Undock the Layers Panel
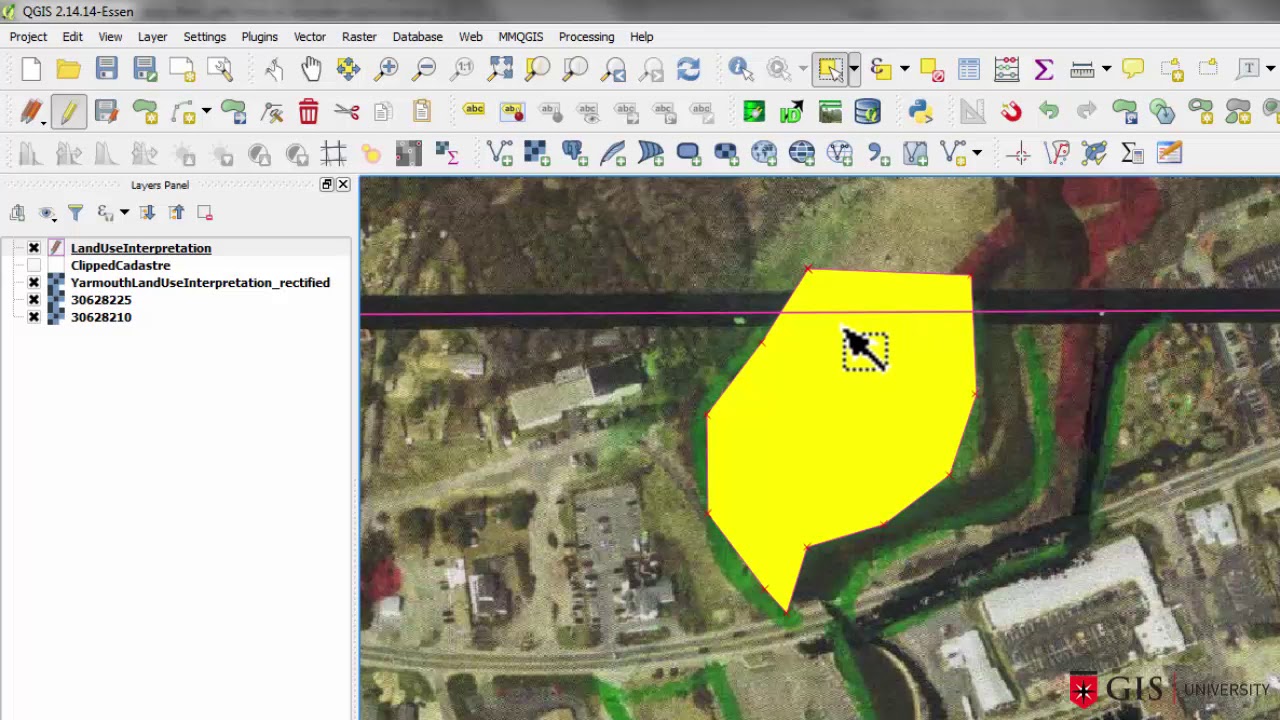1280x720 pixels. pyautogui.click(x=326, y=185)
